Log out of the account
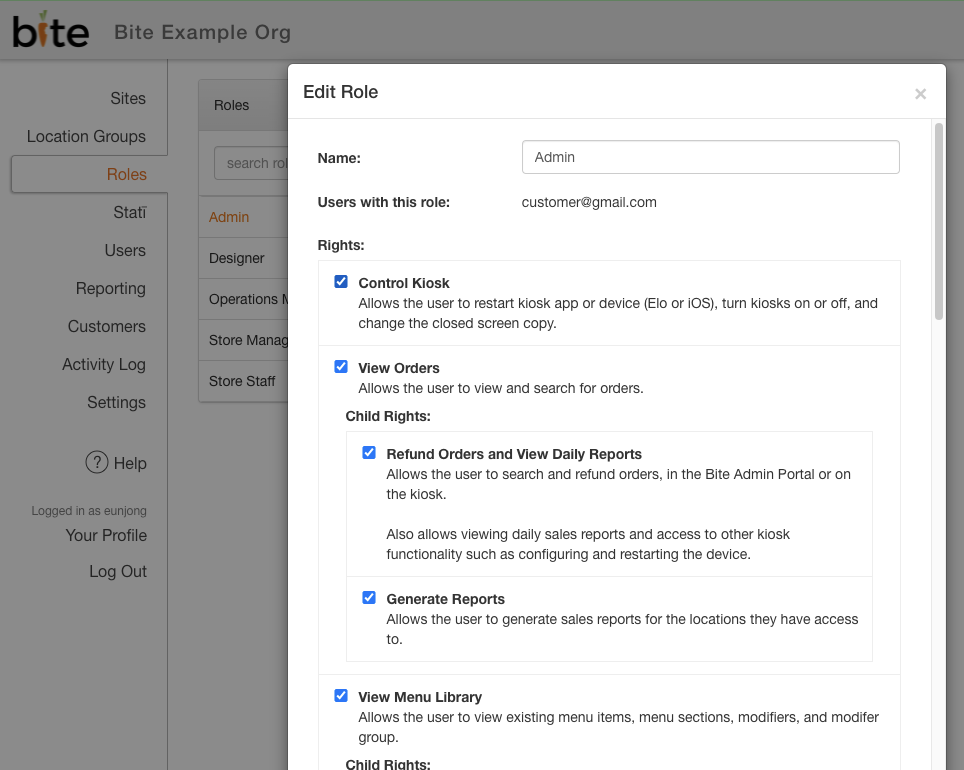Screen dimensions: 964x770 tap(118, 571)
